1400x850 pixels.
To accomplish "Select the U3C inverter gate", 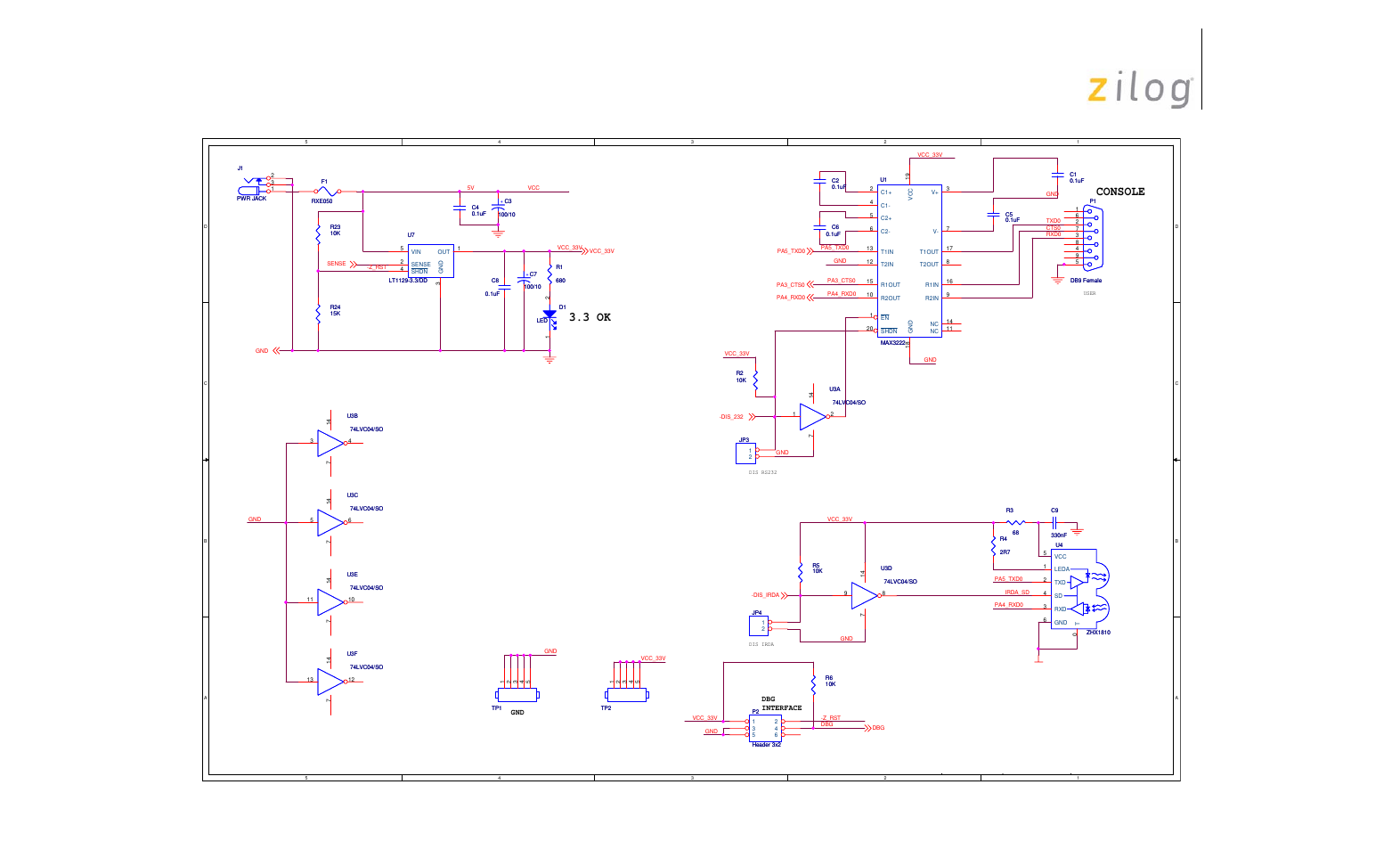I will pyautogui.click(x=331, y=522).
